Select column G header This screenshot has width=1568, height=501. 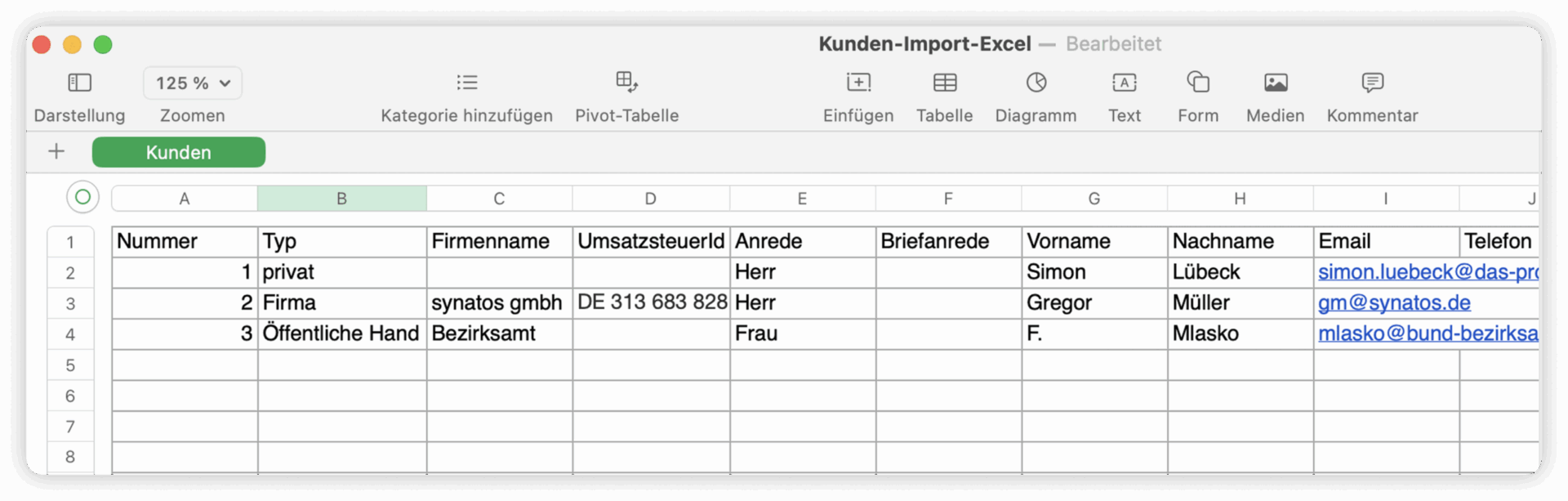[x=1094, y=199]
